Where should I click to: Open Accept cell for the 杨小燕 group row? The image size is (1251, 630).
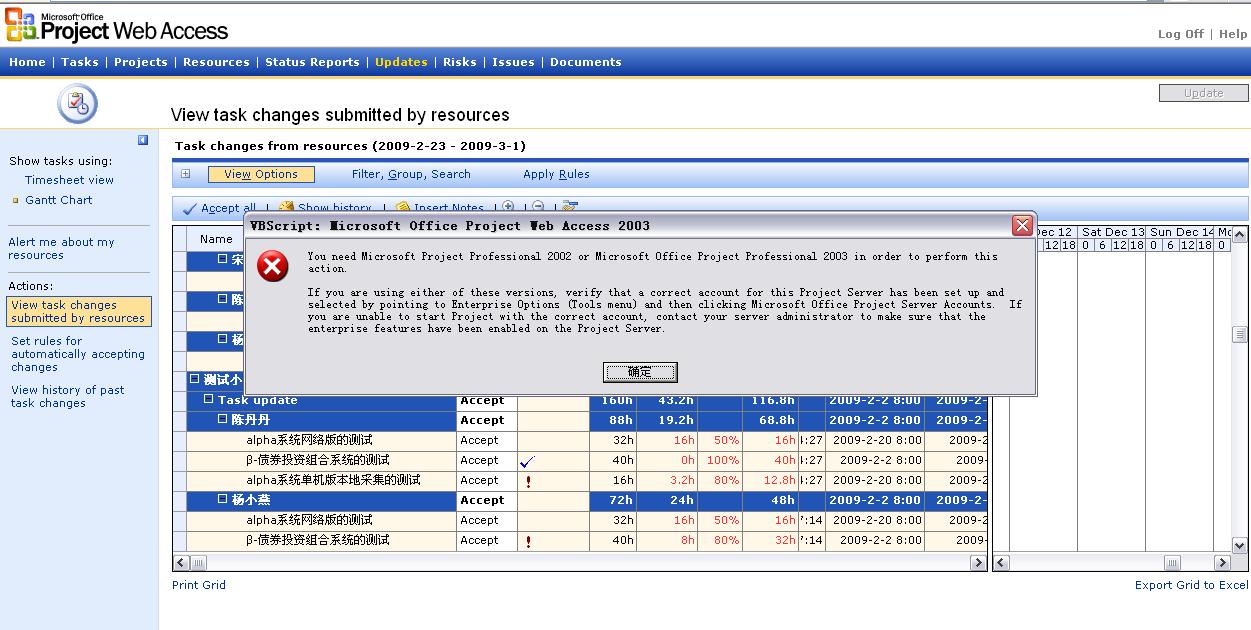point(487,500)
